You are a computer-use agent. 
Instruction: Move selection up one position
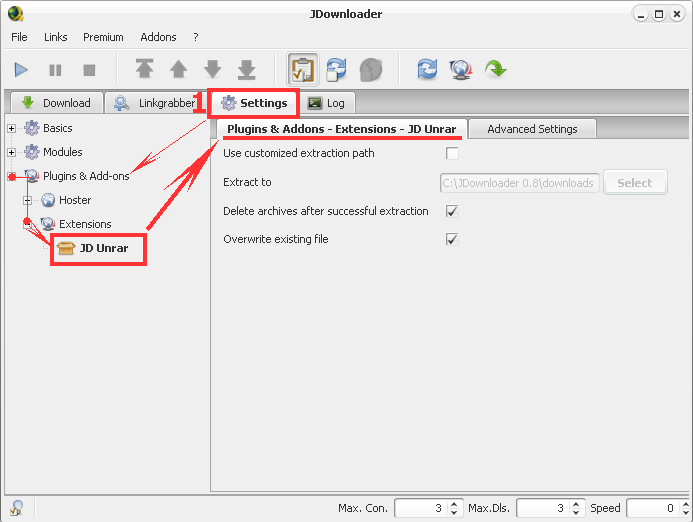[179, 69]
